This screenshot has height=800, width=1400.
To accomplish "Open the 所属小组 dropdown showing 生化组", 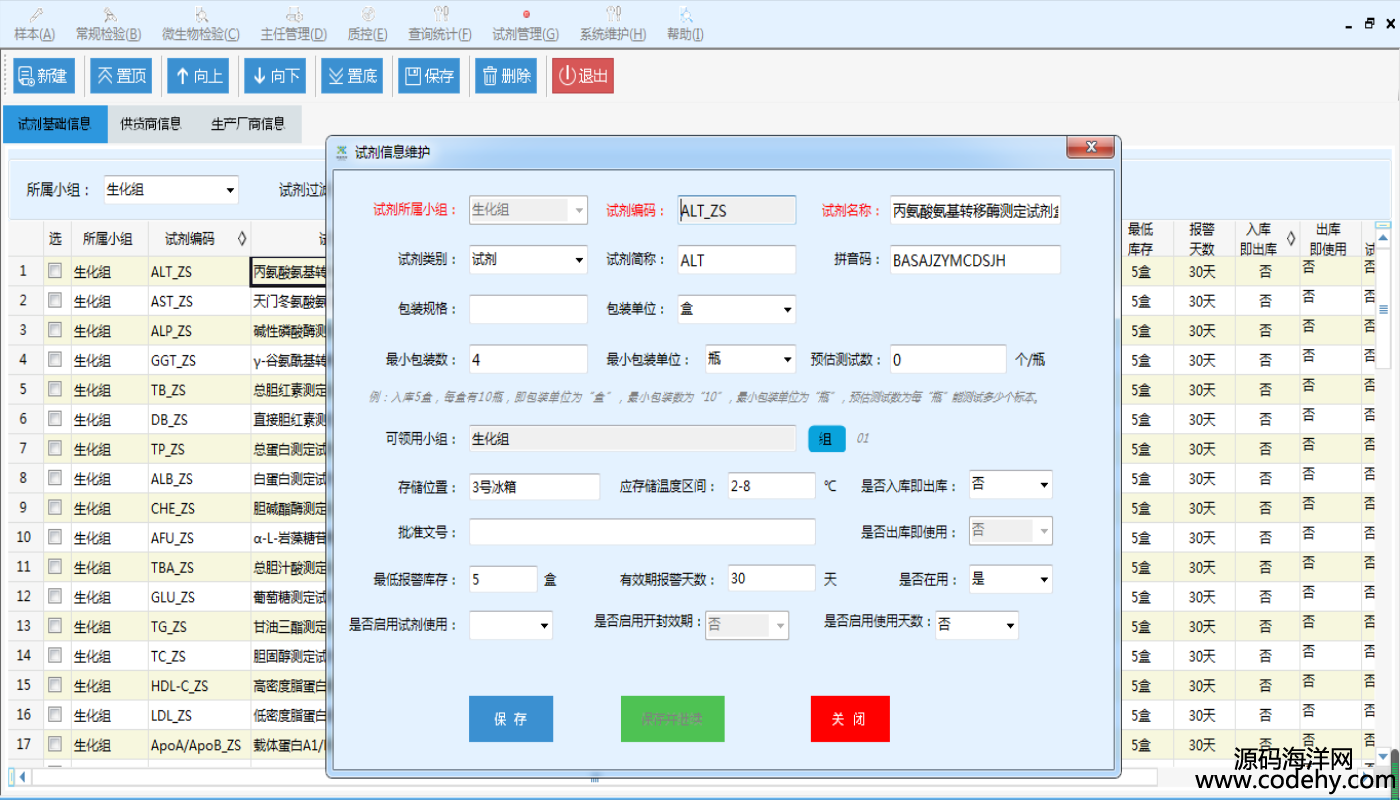I will point(171,189).
